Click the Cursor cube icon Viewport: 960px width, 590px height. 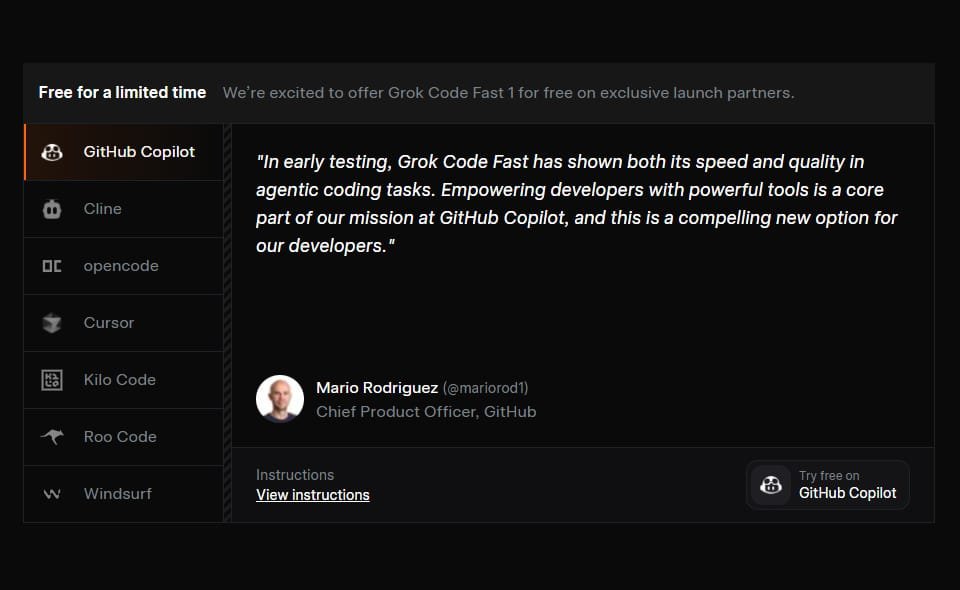[52, 323]
